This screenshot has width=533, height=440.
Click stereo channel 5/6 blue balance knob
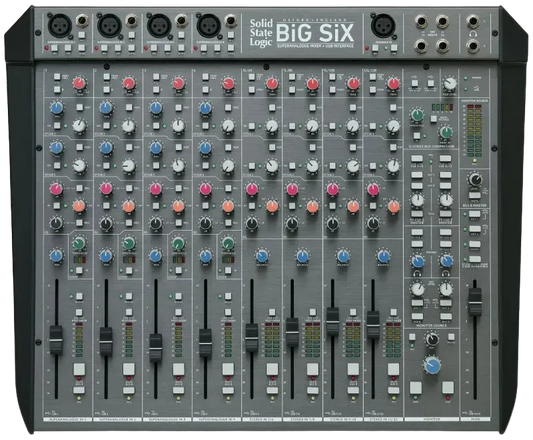click(261, 256)
